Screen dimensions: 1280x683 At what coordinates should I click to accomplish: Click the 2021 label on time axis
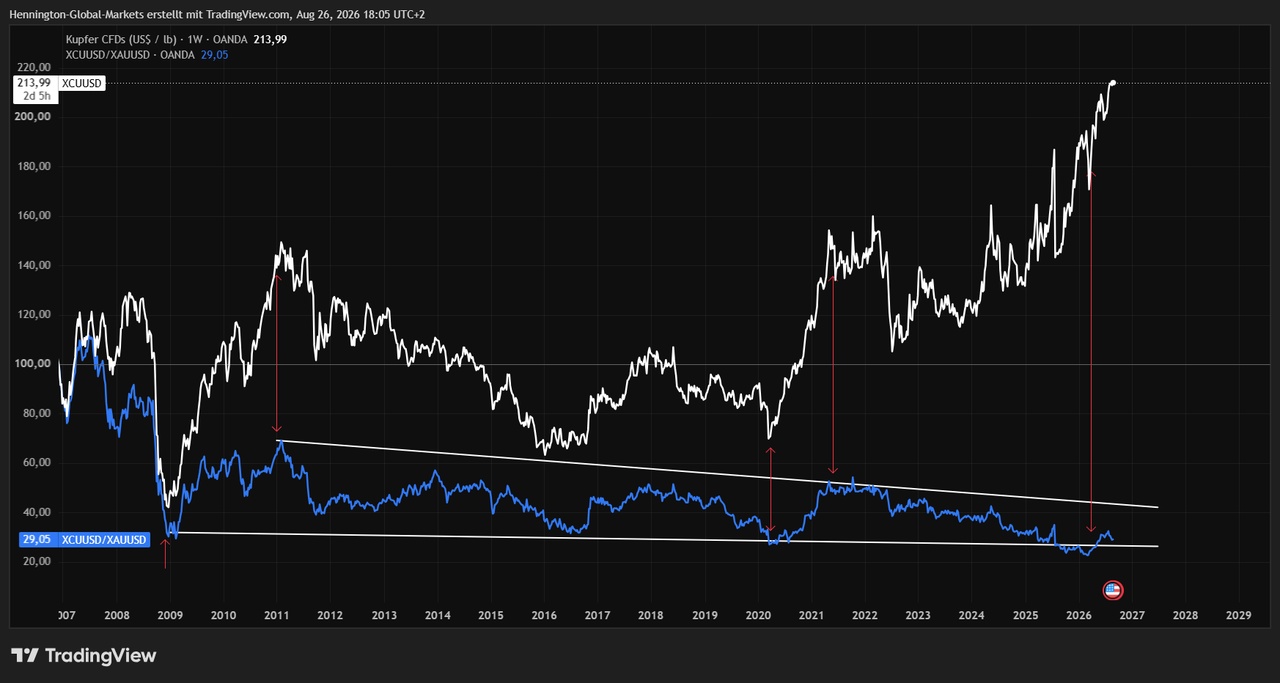click(x=812, y=615)
